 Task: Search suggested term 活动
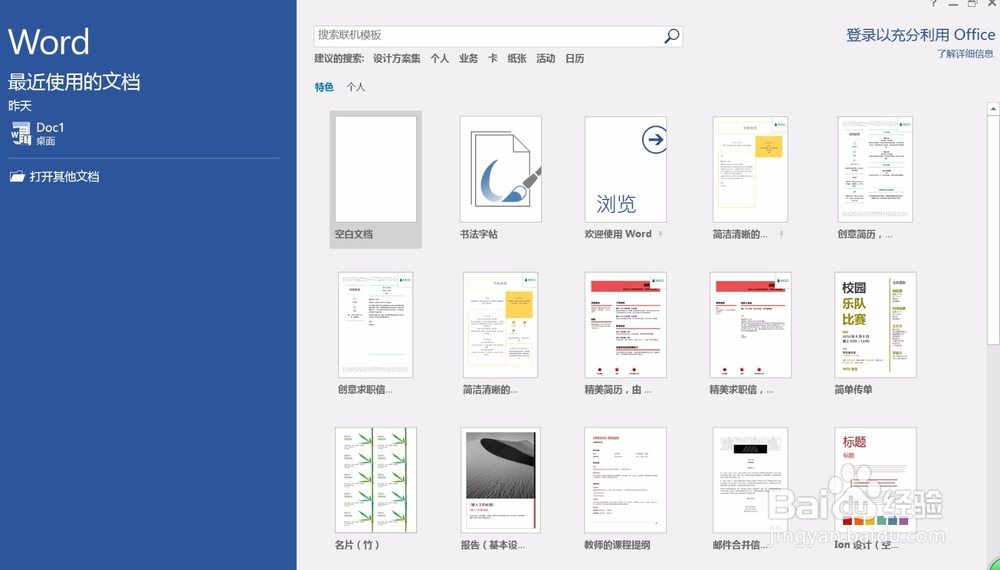click(x=545, y=59)
